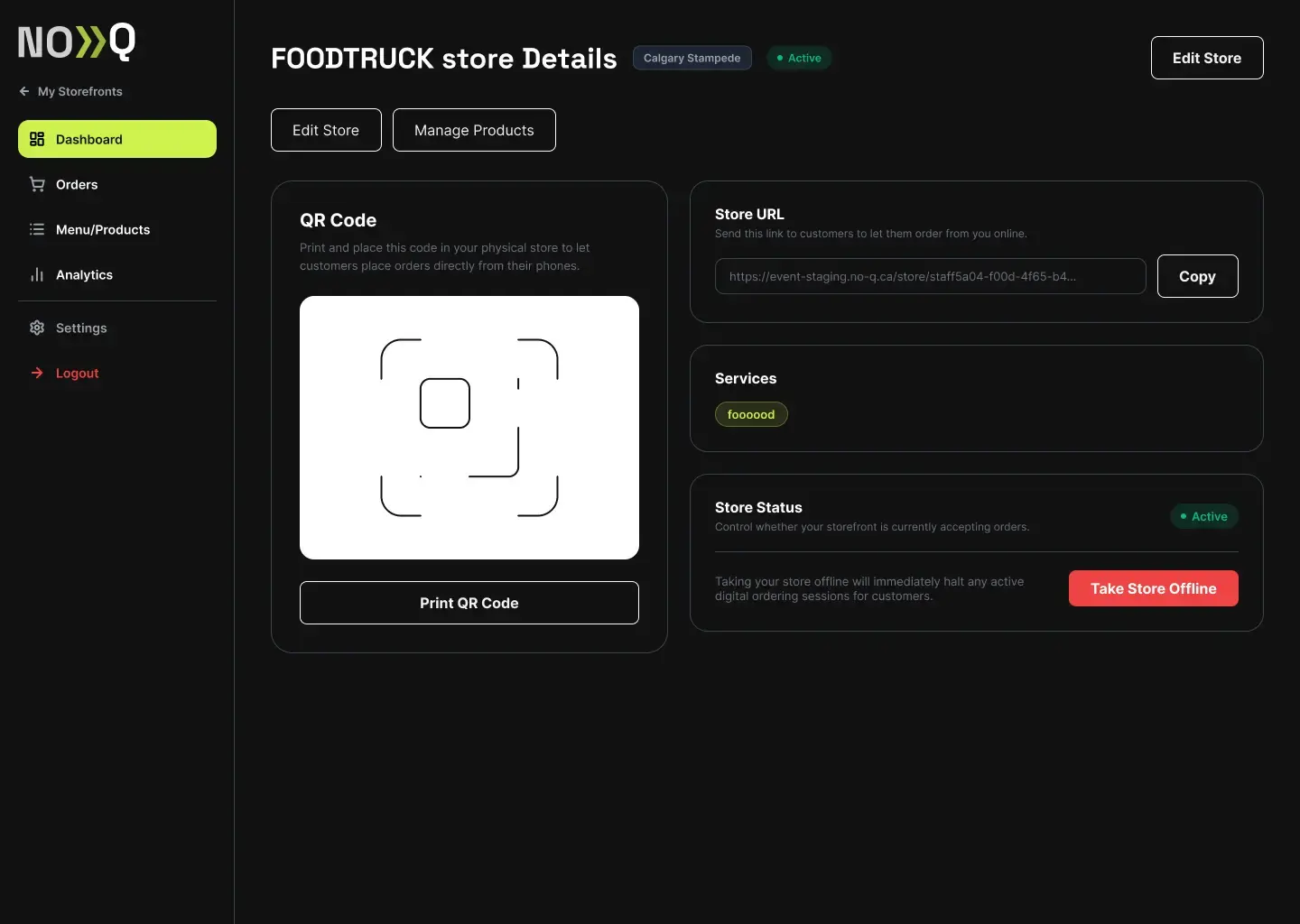The width and height of the screenshot is (1300, 924).
Task: Take the store offline
Action: 1154,588
